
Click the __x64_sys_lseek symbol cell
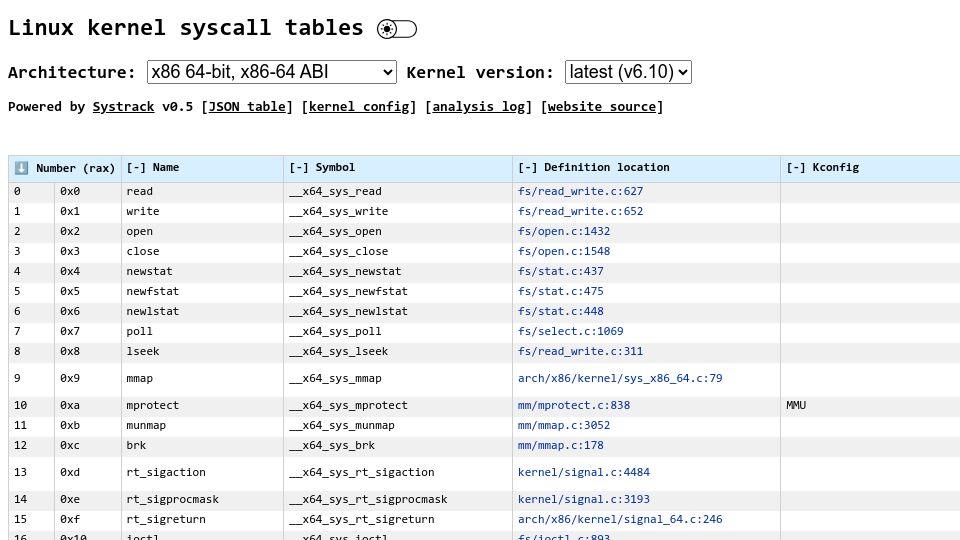pos(398,351)
